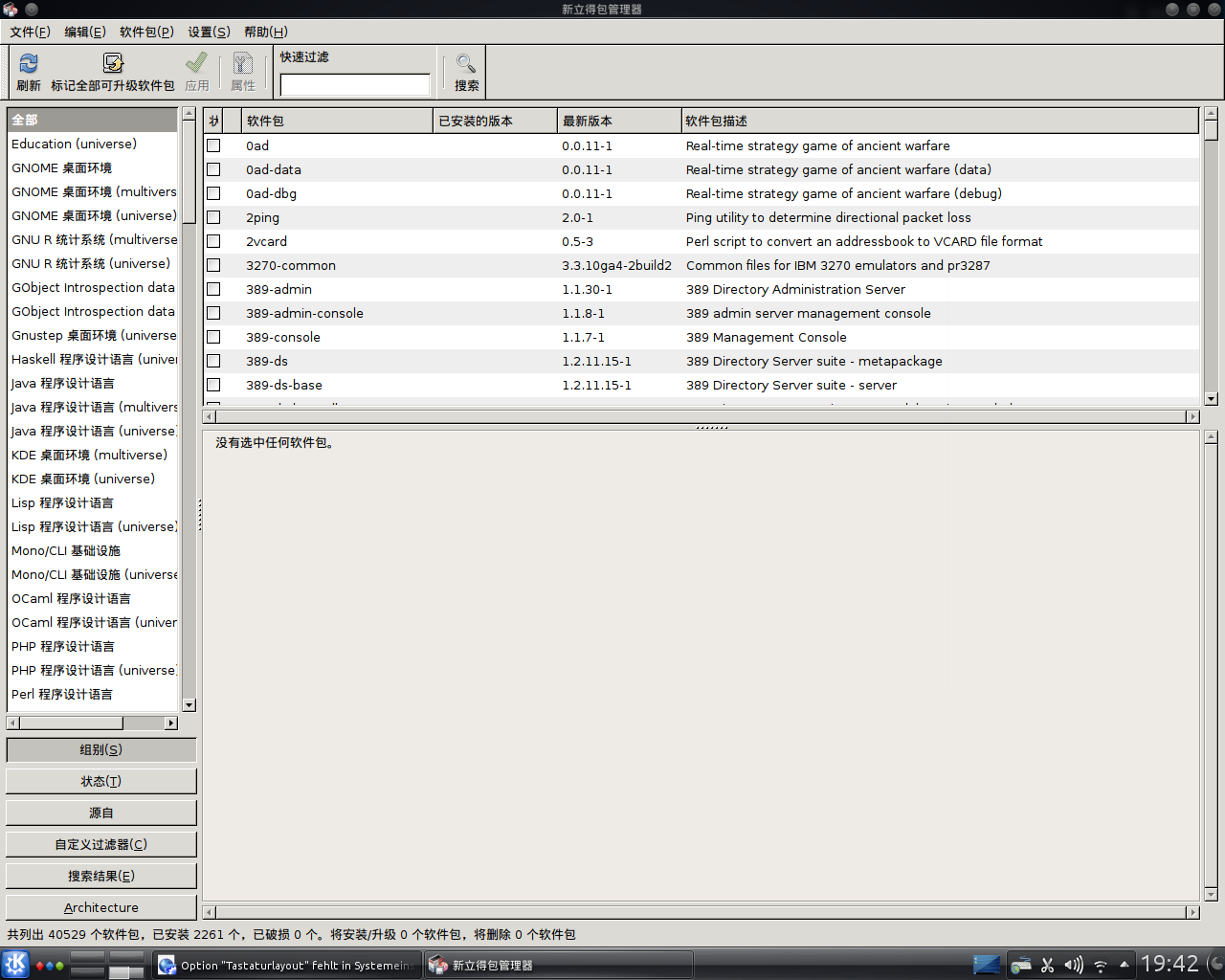Select Mono/CLI 基础设施 category

point(92,550)
